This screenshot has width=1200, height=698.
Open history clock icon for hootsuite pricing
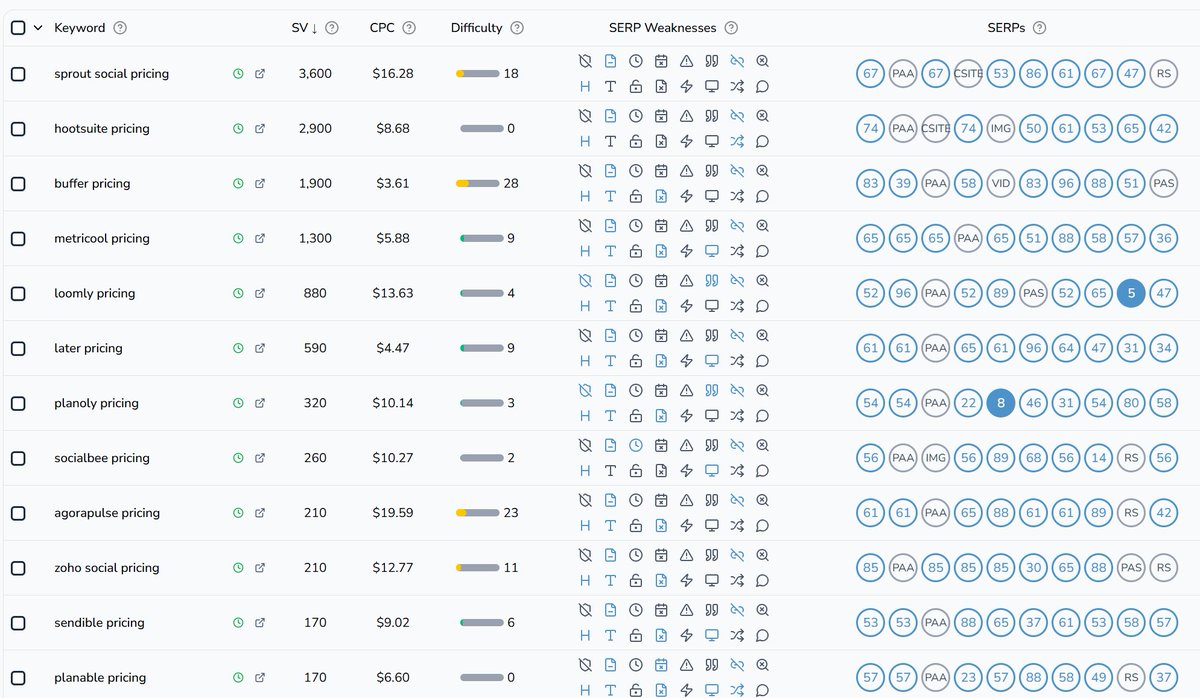(x=238, y=129)
